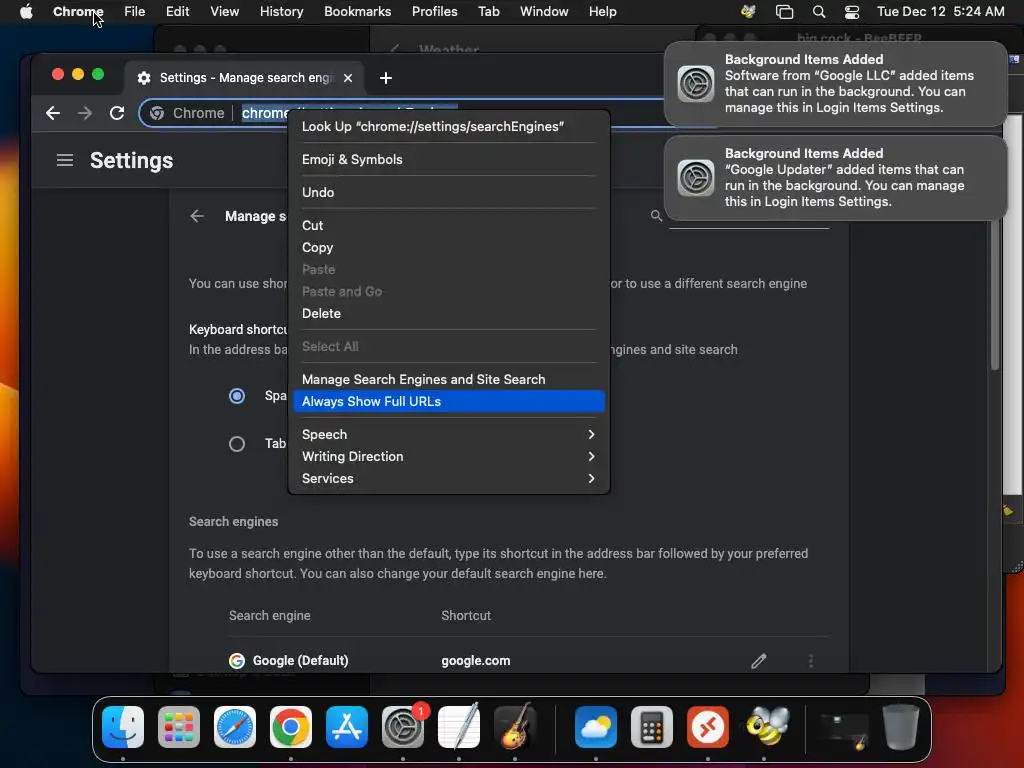Expand the Services submenu
This screenshot has height=768, width=1024.
point(449,479)
